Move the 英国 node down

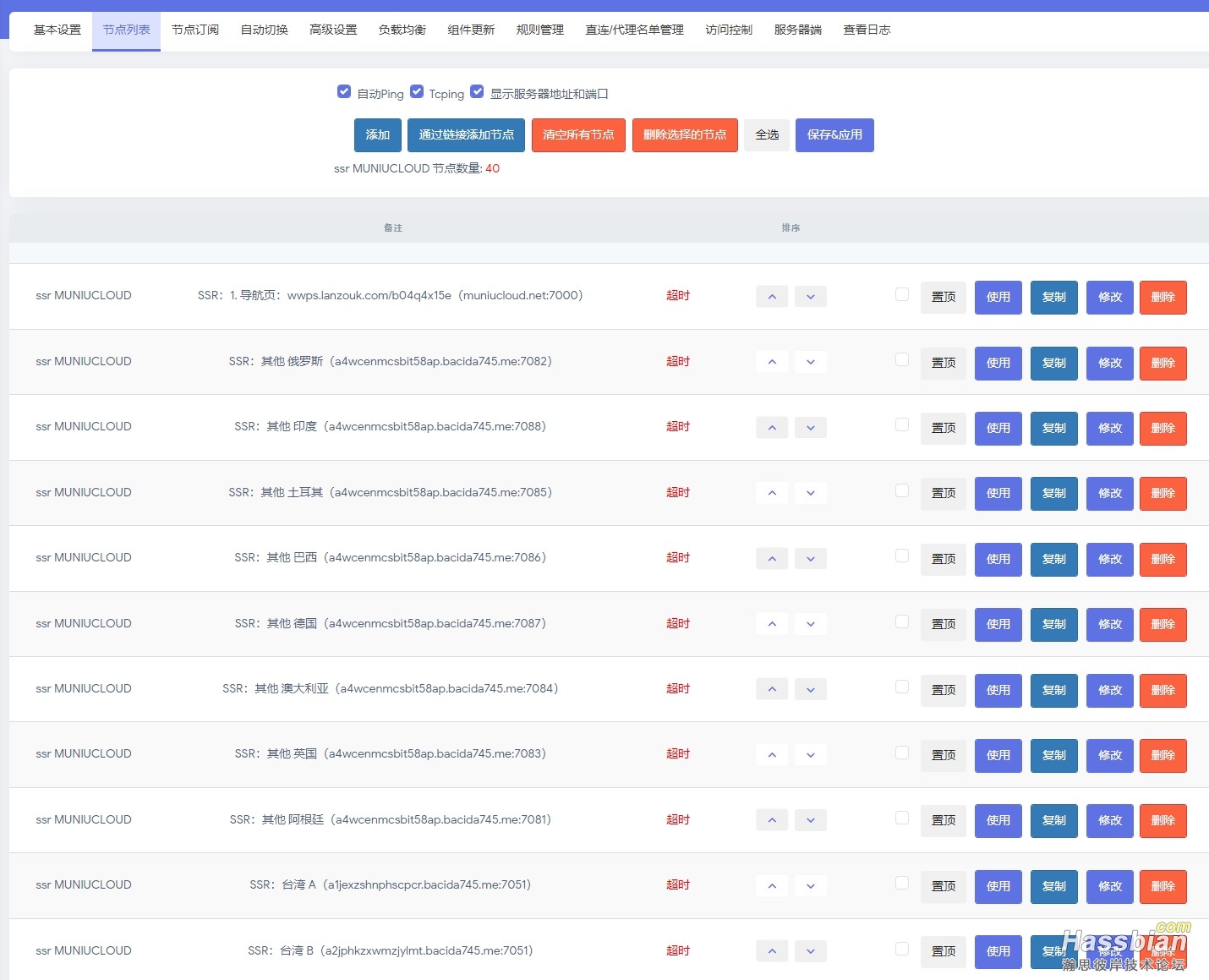(811, 755)
